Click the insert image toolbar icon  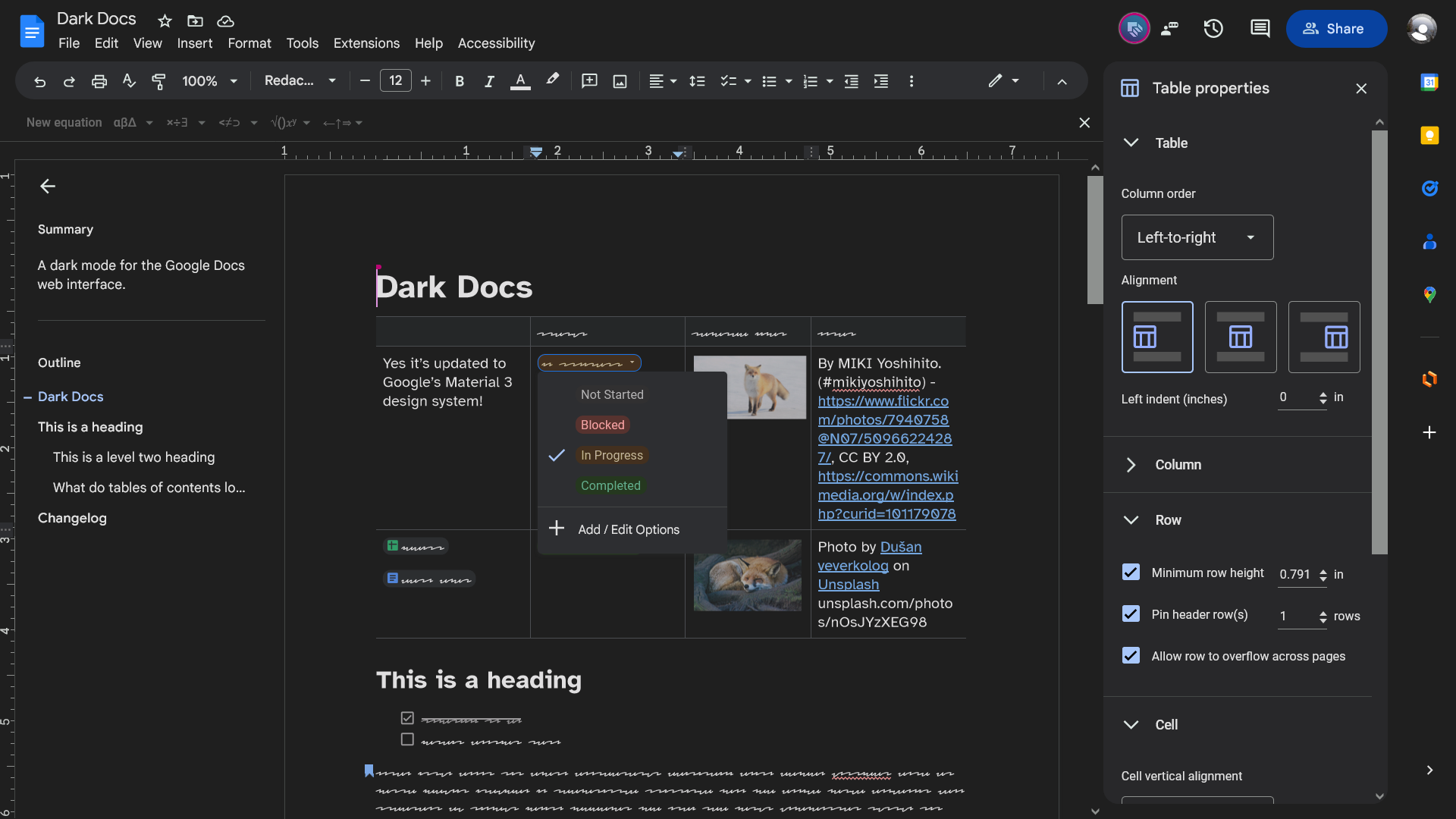click(620, 81)
